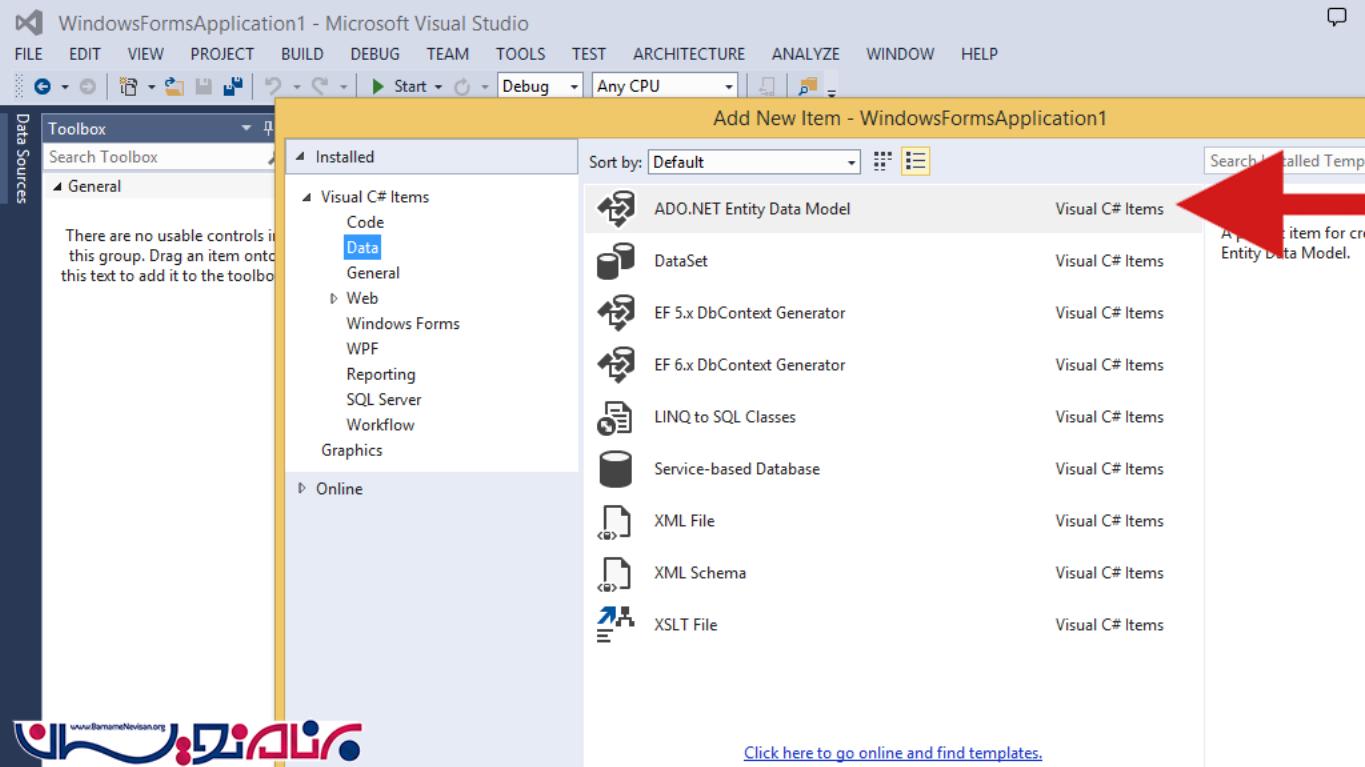Viewport: 1365px width, 767px height.
Task: Click the XML Schema template icon
Action: click(x=616, y=573)
